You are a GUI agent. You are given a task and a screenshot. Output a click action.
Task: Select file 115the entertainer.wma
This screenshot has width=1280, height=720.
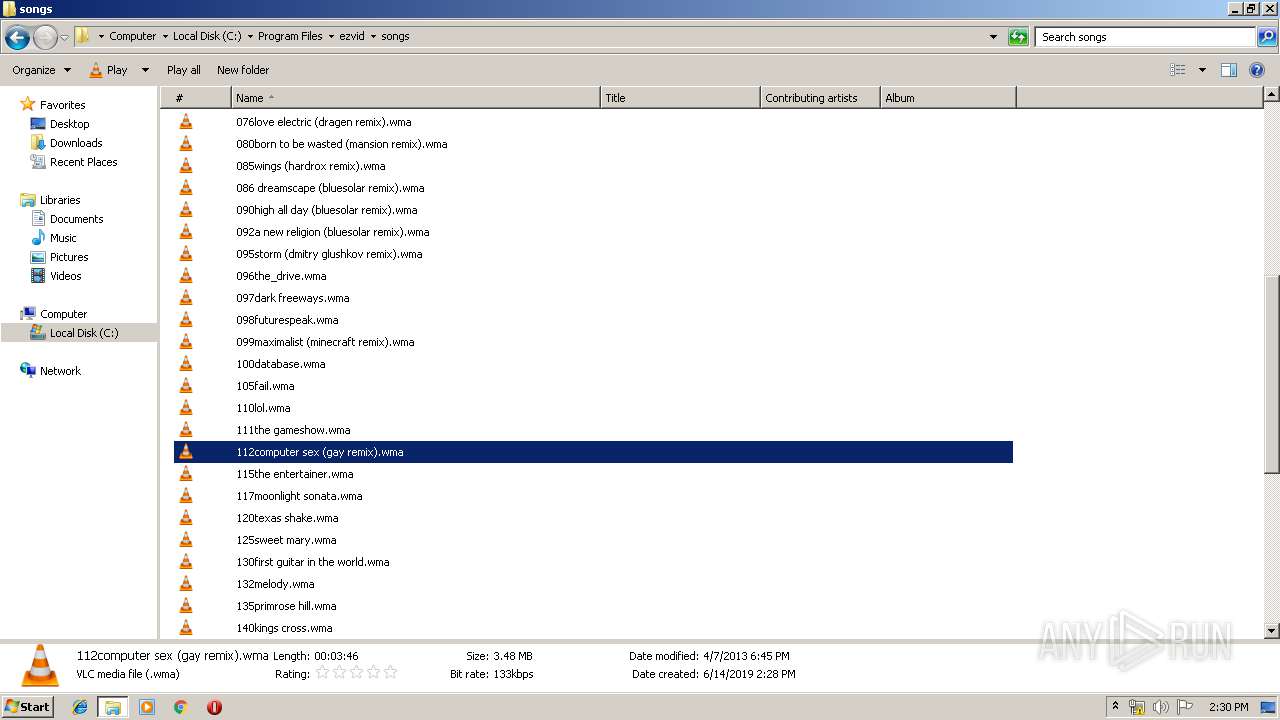(x=295, y=474)
